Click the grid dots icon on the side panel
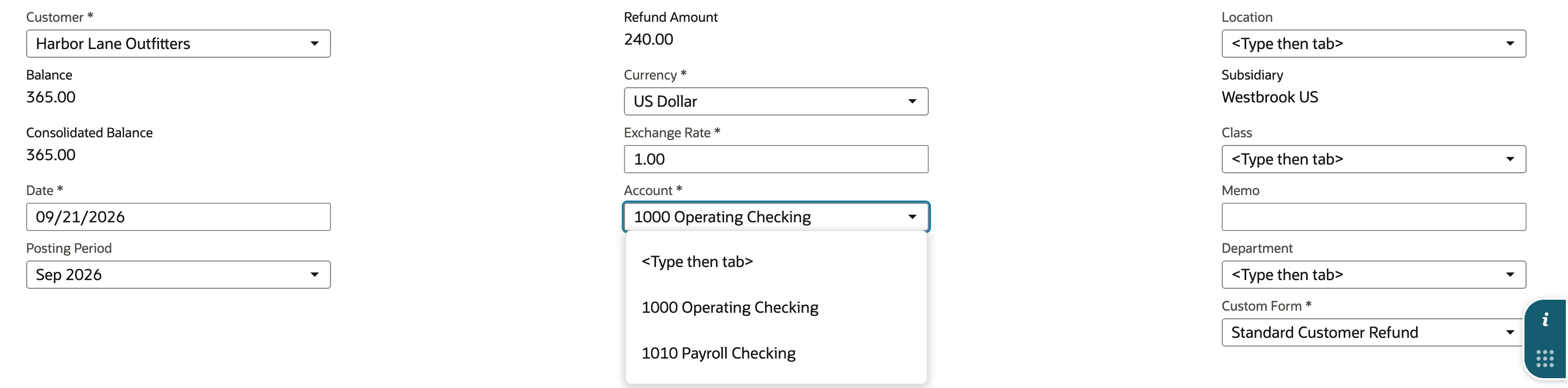The image size is (1568, 388). (x=1545, y=359)
